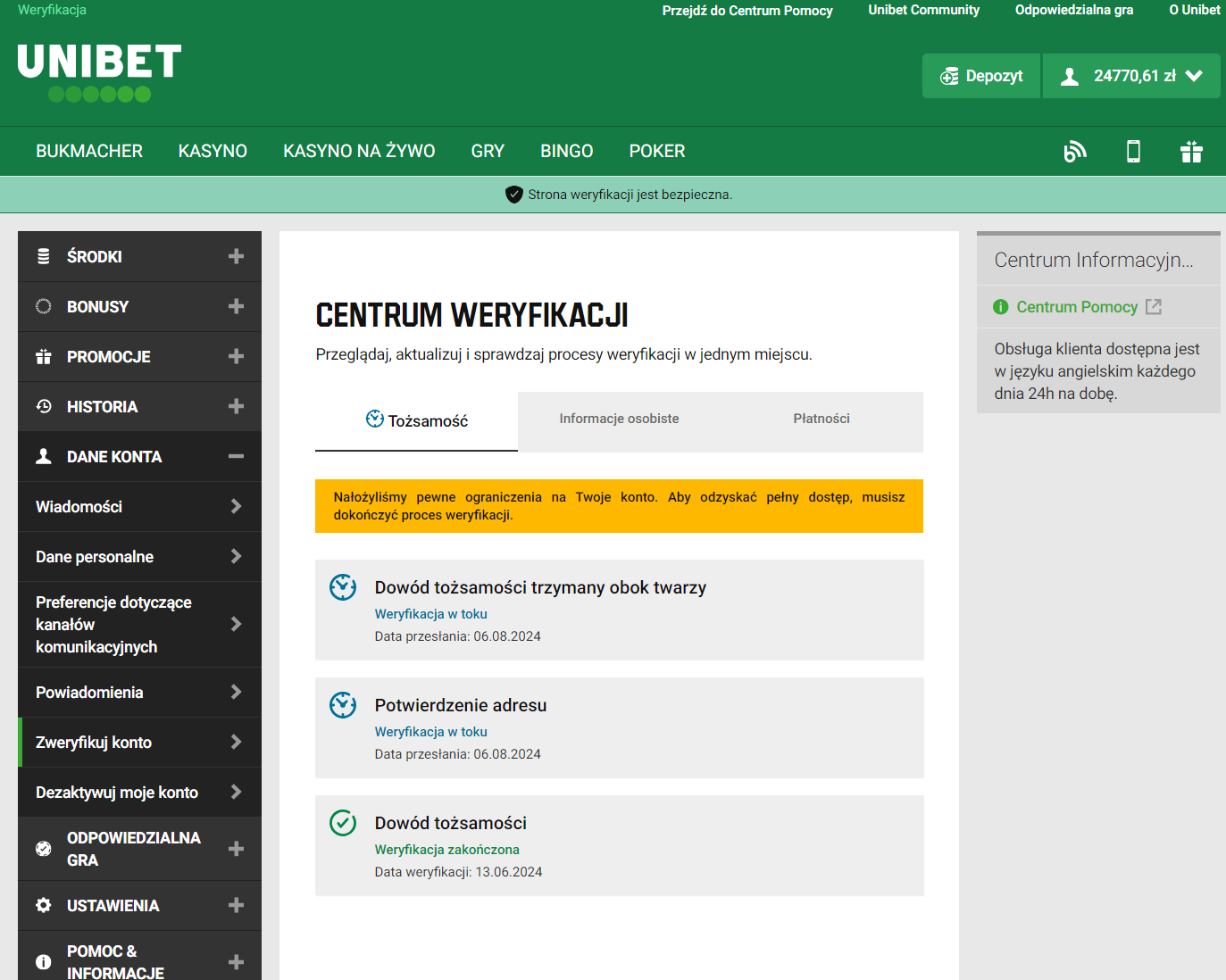Viewport: 1226px width, 980px height.
Task: Click the Depozyt button
Action: [x=981, y=76]
